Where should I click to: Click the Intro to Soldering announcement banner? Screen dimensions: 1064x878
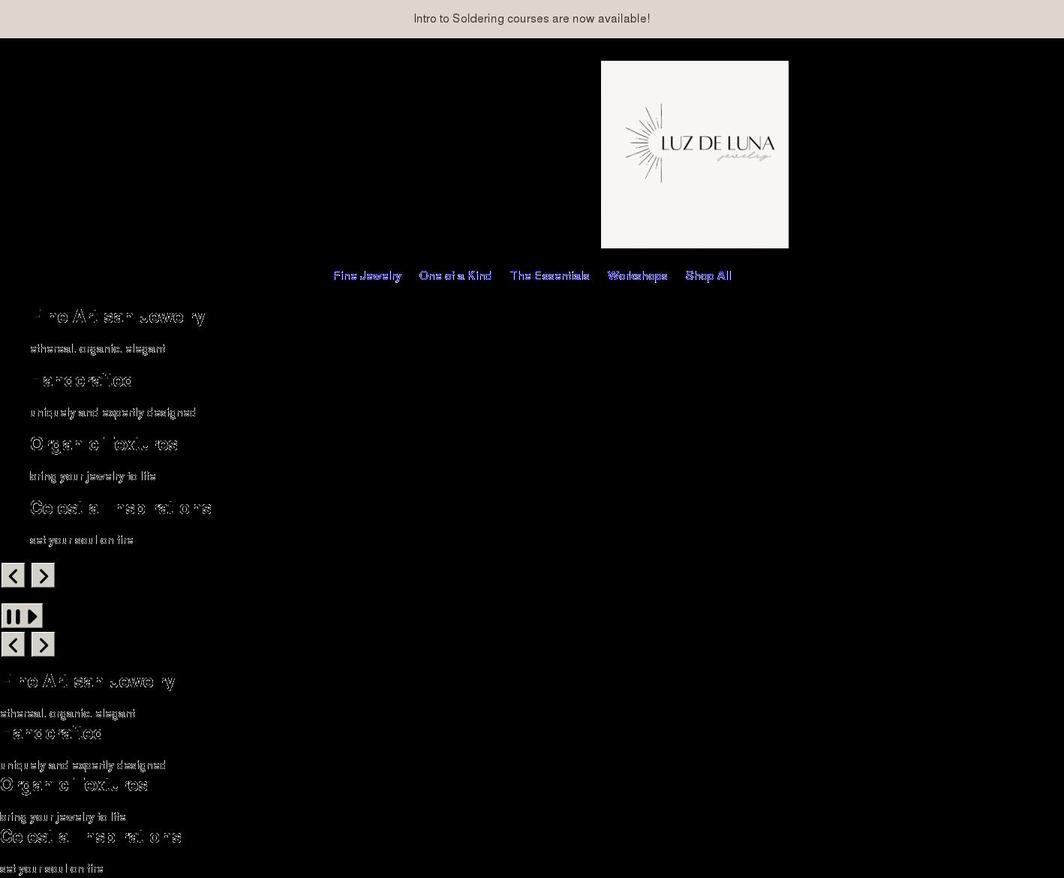coord(532,18)
